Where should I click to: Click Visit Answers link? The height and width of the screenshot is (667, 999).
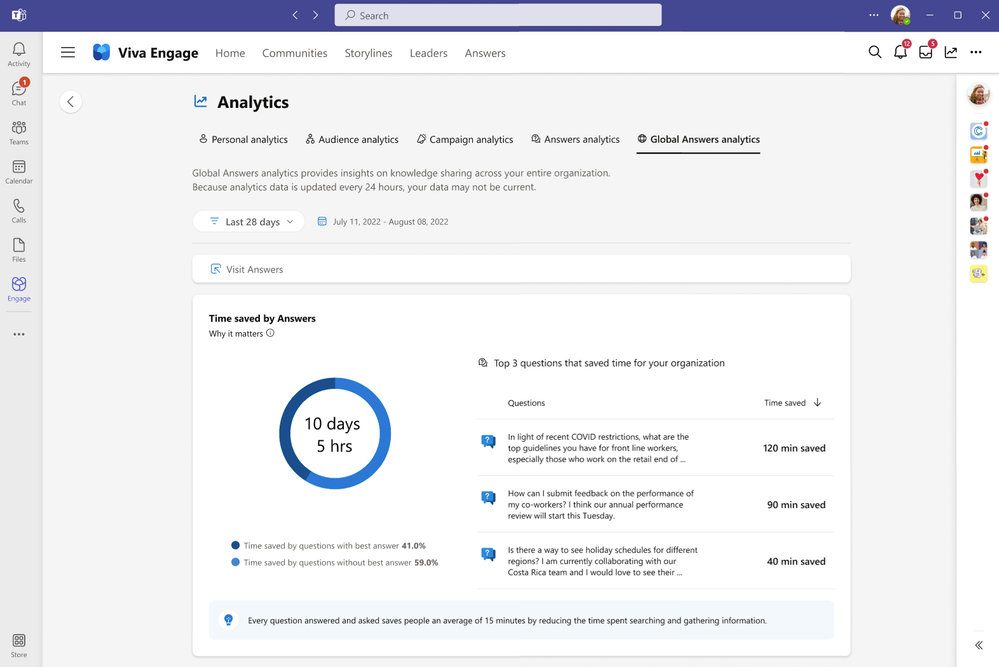247,269
